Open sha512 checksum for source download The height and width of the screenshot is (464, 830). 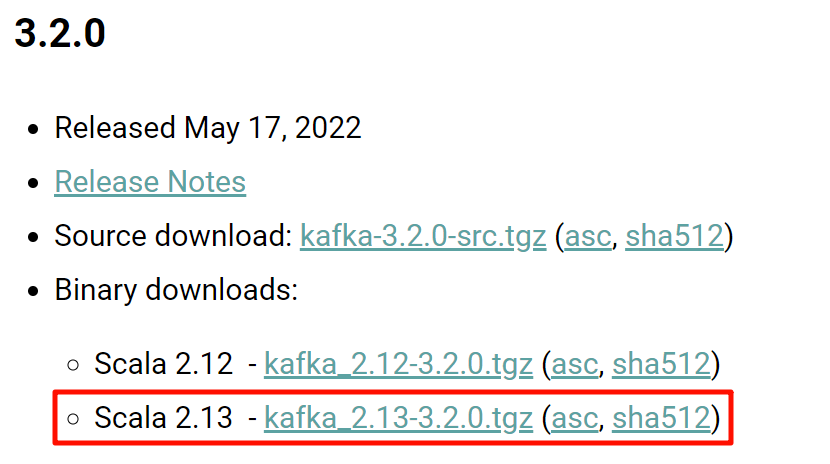[673, 237]
